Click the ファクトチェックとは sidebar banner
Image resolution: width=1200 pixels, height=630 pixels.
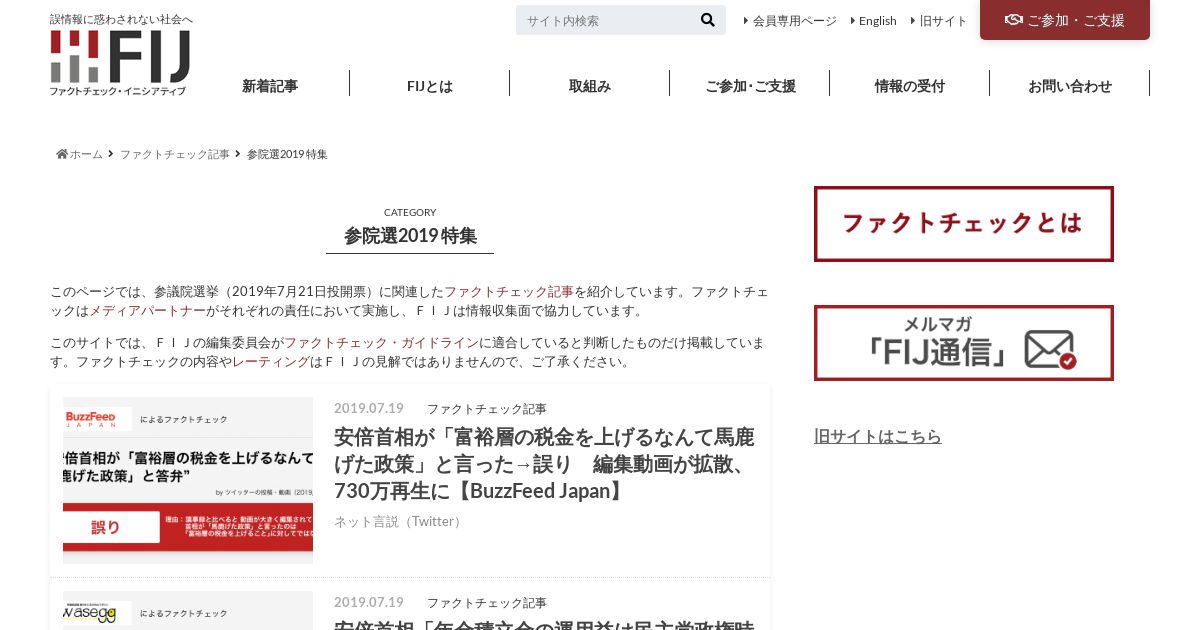coord(964,224)
